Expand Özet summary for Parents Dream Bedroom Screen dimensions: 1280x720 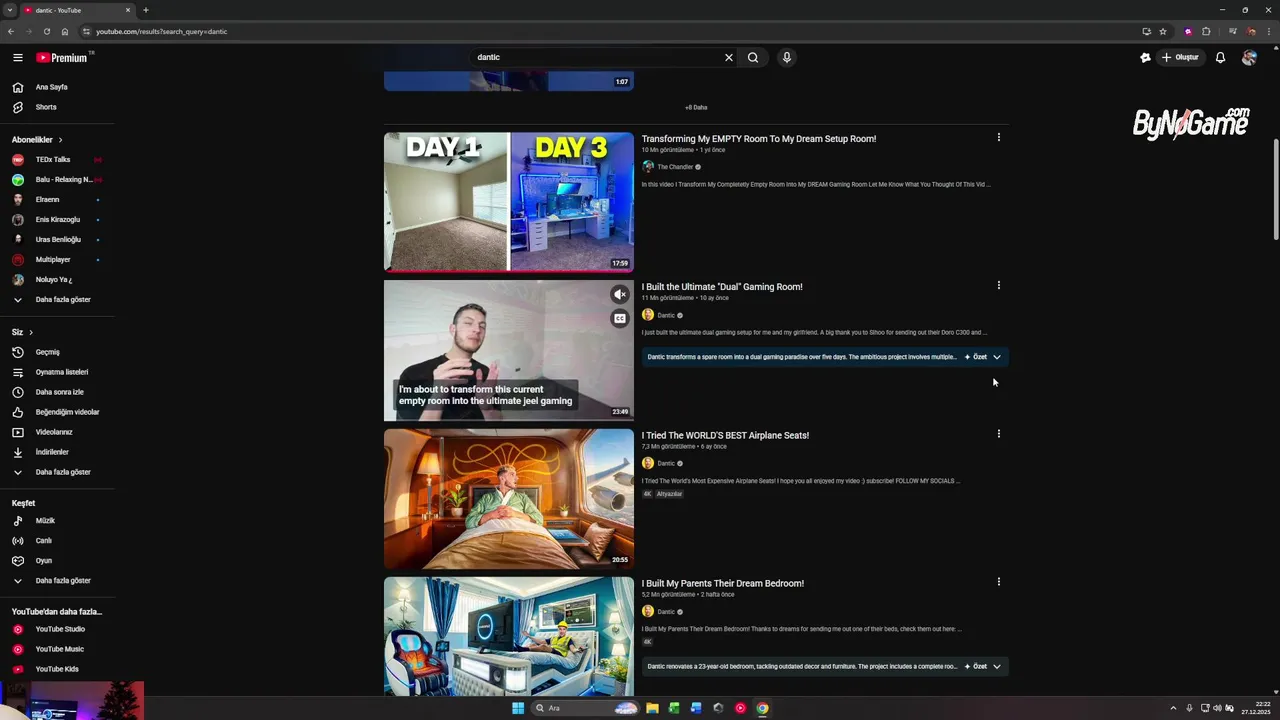983,667
